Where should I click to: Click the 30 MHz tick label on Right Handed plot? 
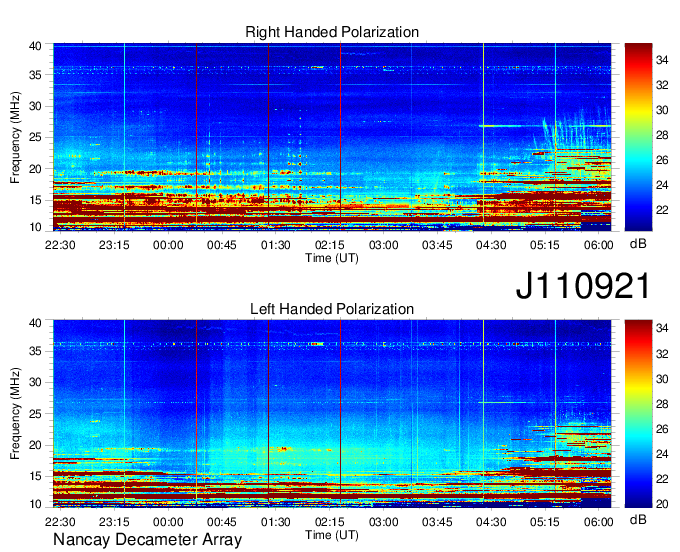35,106
